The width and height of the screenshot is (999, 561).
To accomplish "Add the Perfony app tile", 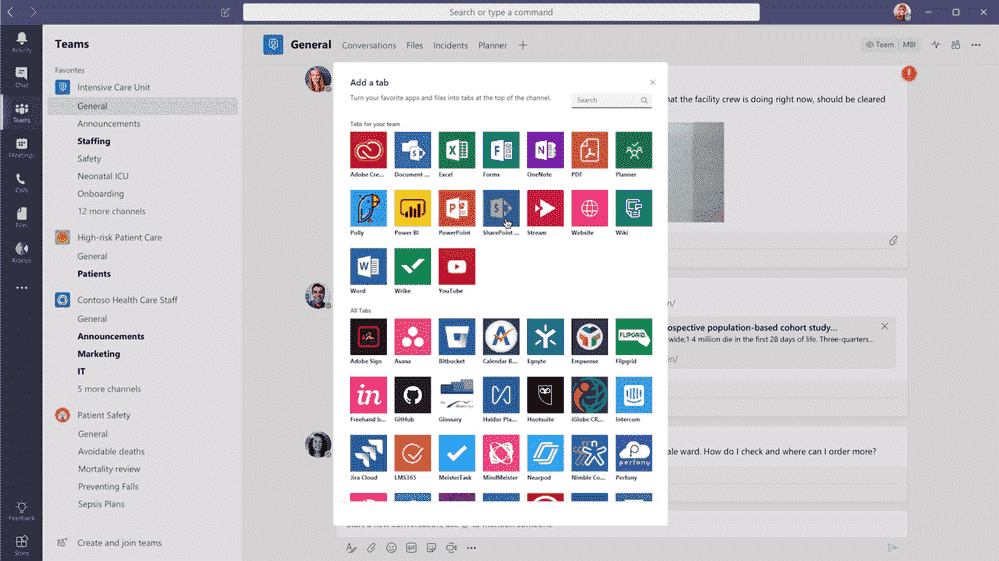I will (x=634, y=453).
